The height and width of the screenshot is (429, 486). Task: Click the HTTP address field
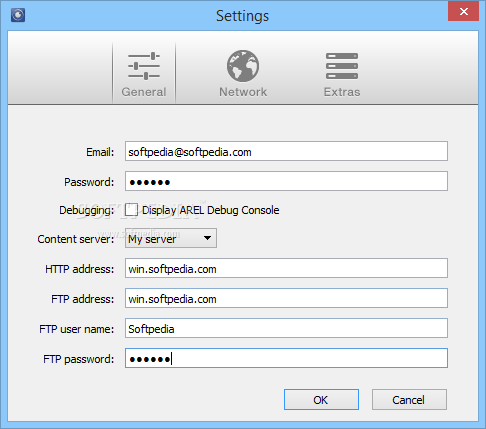click(x=286, y=268)
